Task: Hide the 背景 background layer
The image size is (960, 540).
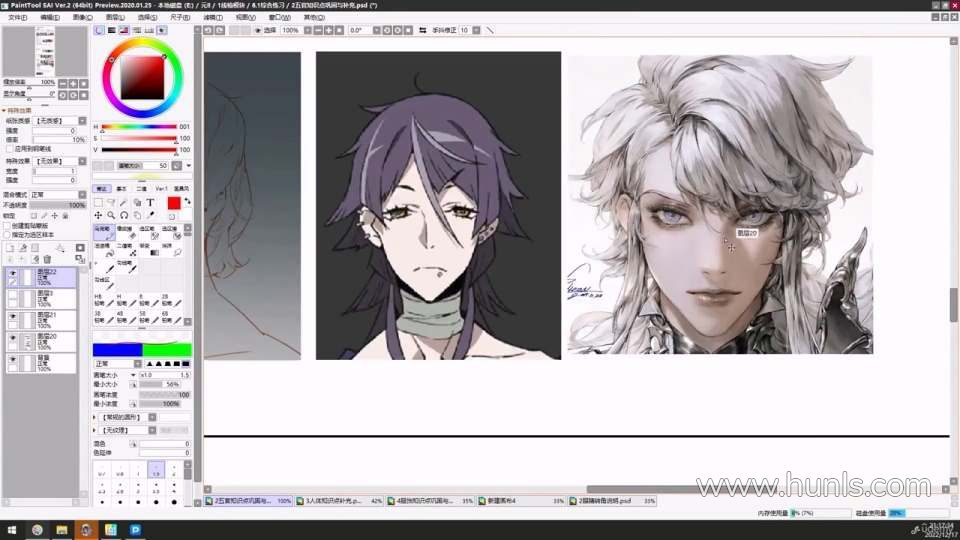Action: coord(12,359)
